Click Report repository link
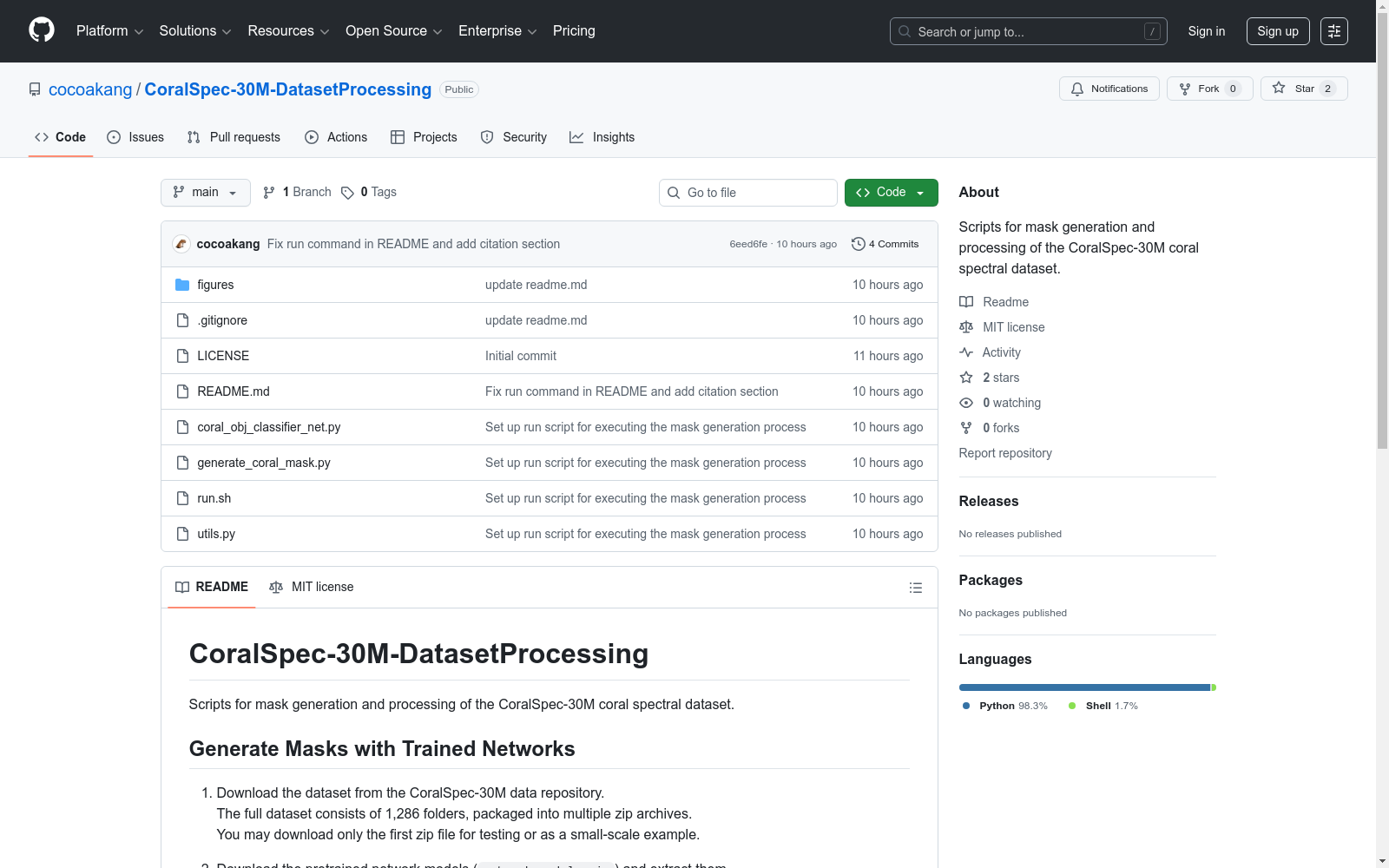Image resolution: width=1389 pixels, height=868 pixels. tap(1005, 453)
